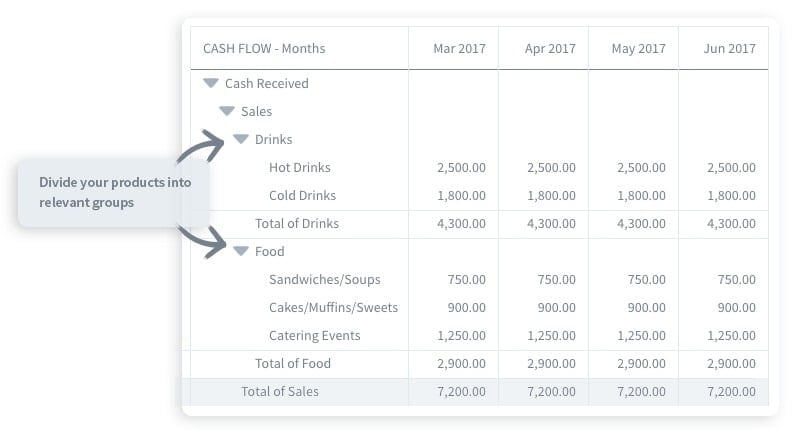
Task: Collapse the Cash Received group
Action: pos(211,83)
